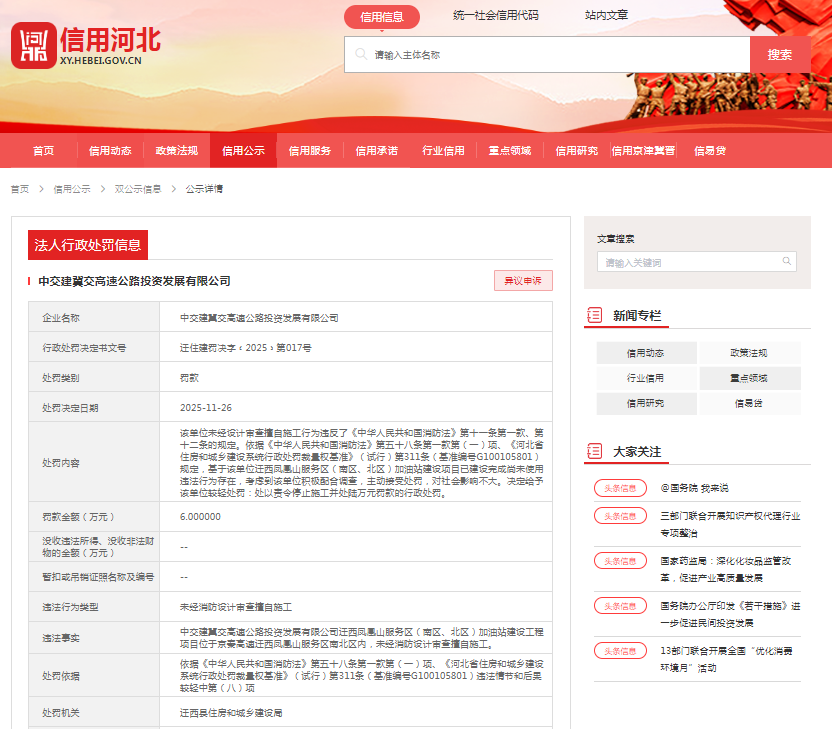This screenshot has height=729, width=832.
Task: Go to 信用京津冀晋 in navigation bar
Action: 643,151
